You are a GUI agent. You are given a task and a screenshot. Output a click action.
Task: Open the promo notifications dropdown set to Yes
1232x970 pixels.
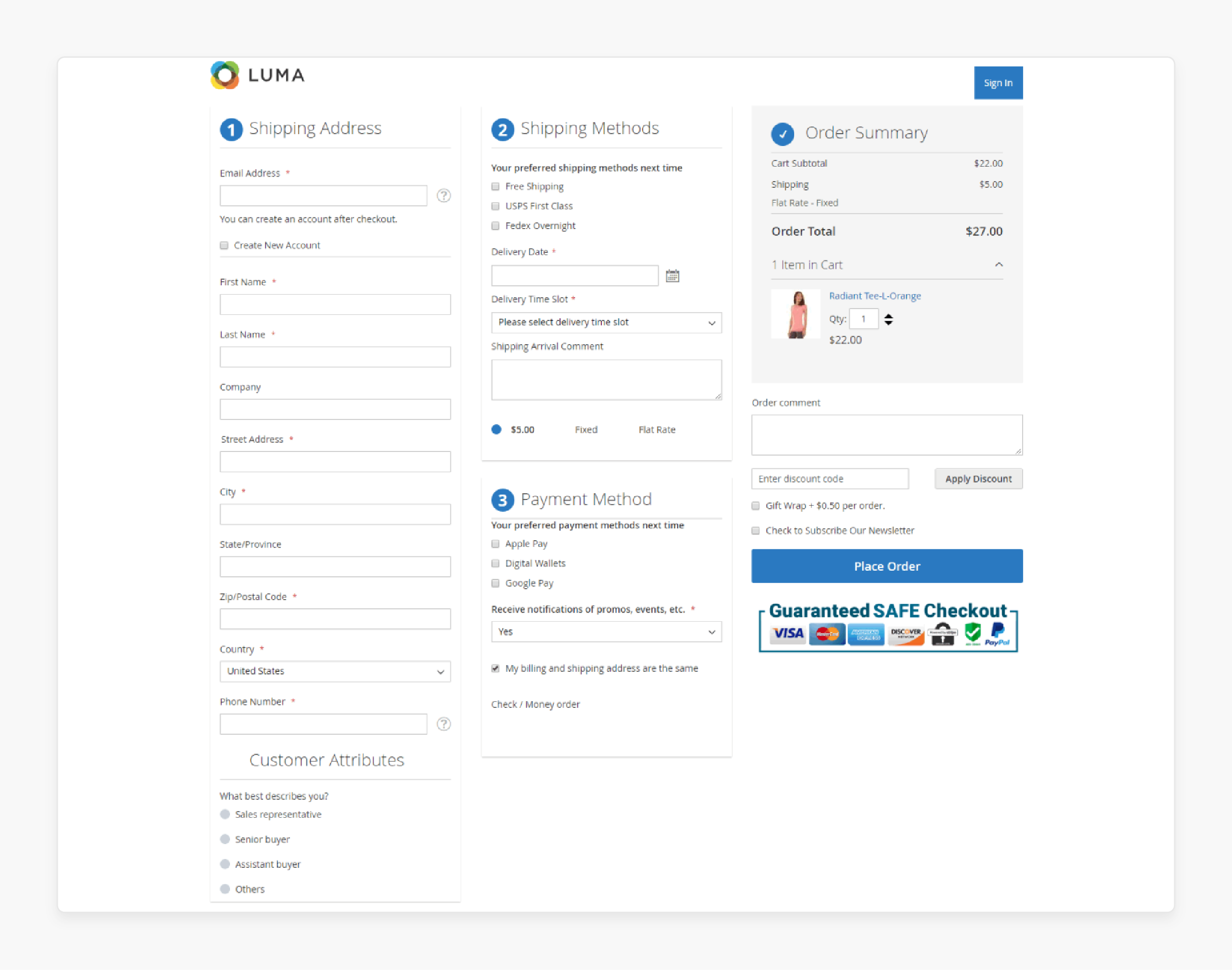[x=606, y=632]
